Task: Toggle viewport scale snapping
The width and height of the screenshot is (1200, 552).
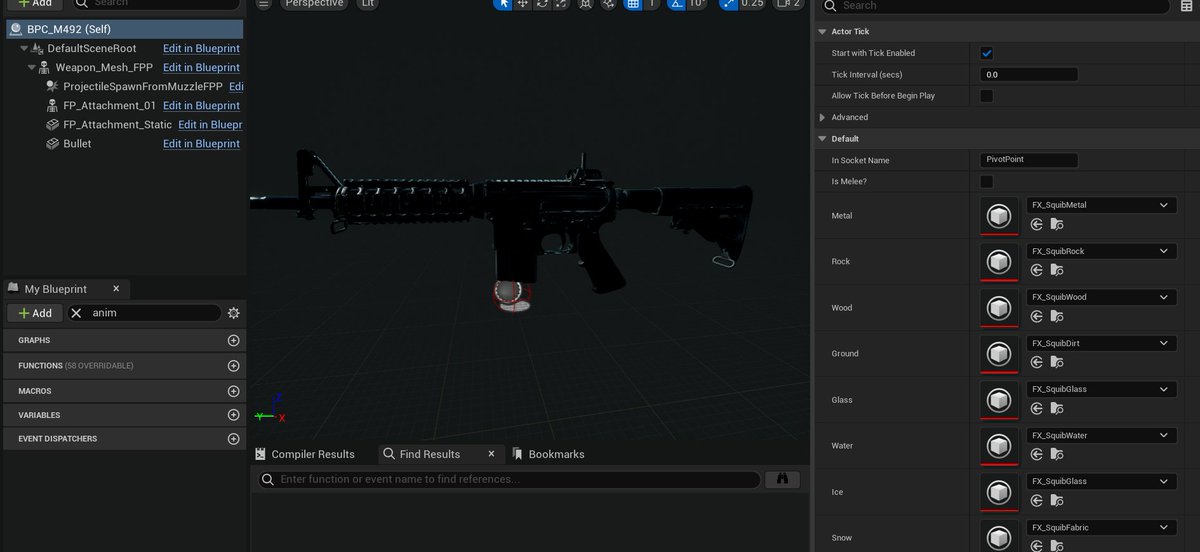Action: point(728,4)
